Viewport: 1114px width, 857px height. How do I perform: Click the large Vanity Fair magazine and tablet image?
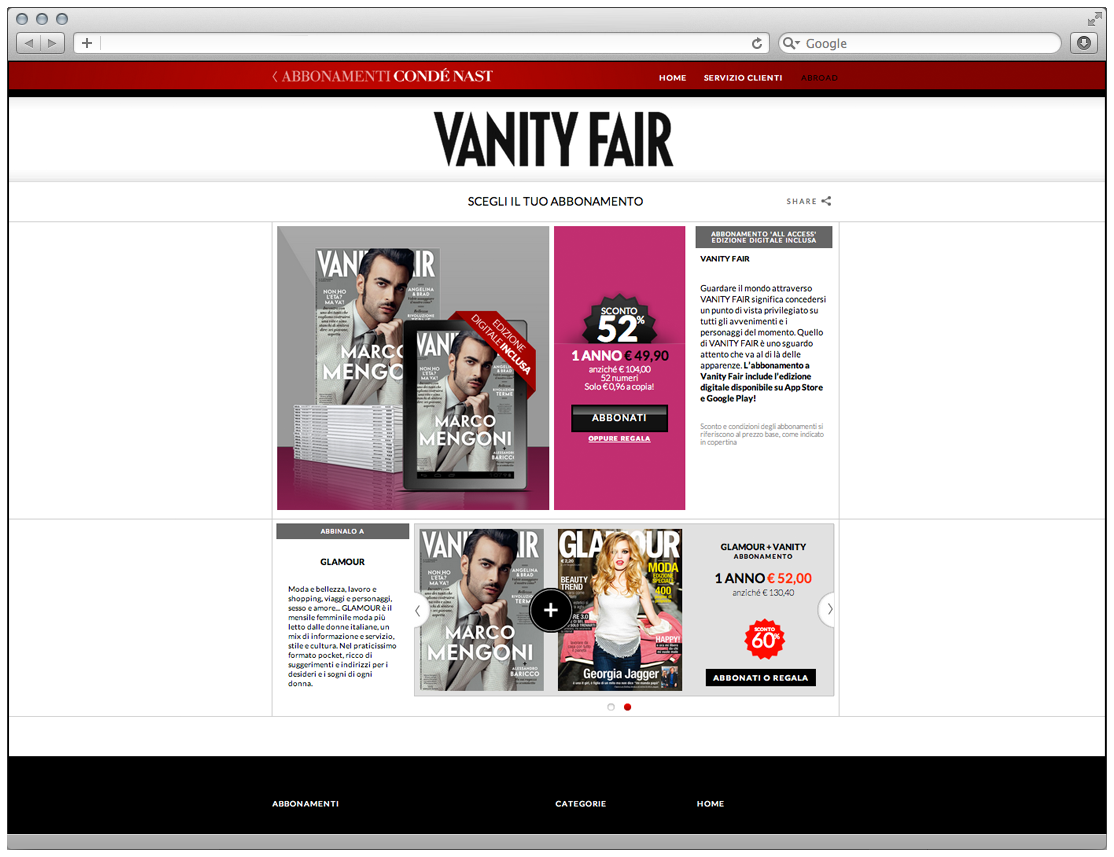pos(413,368)
